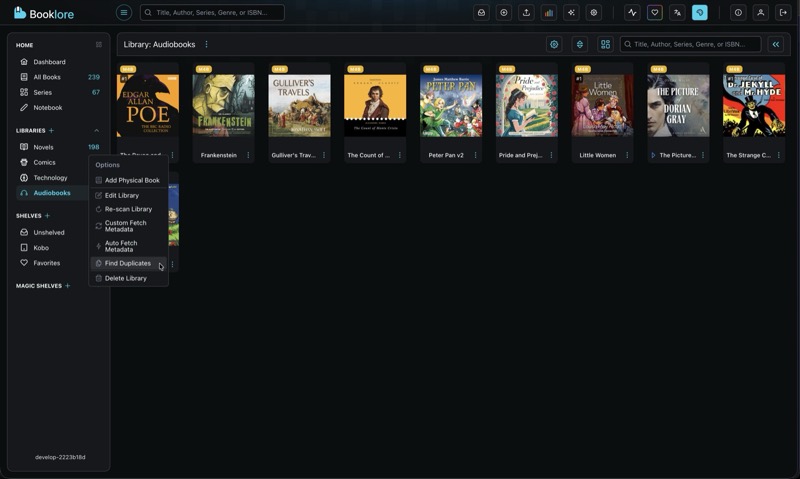Open the Edgar Allan Poe cover thumbnail
The width and height of the screenshot is (800, 479).
(x=148, y=106)
